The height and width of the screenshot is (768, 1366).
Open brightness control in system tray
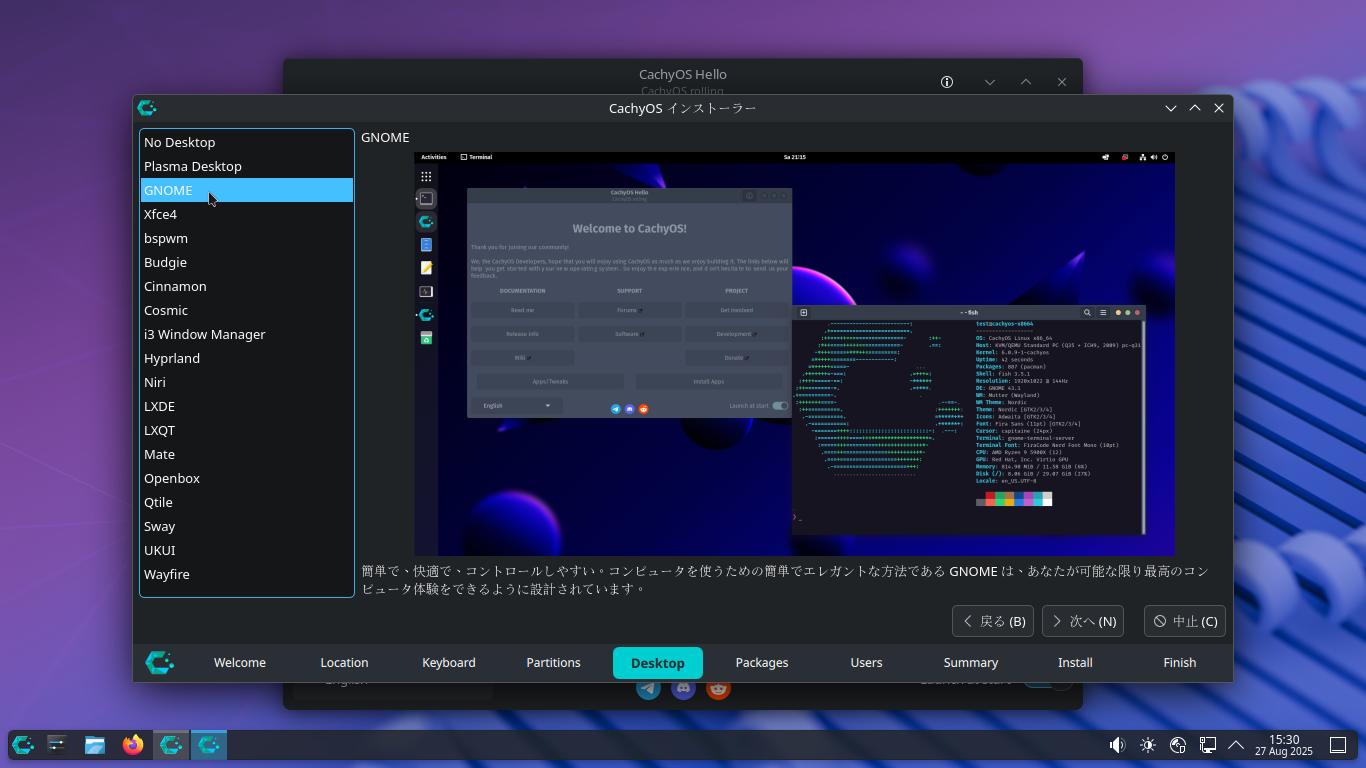pos(1147,745)
